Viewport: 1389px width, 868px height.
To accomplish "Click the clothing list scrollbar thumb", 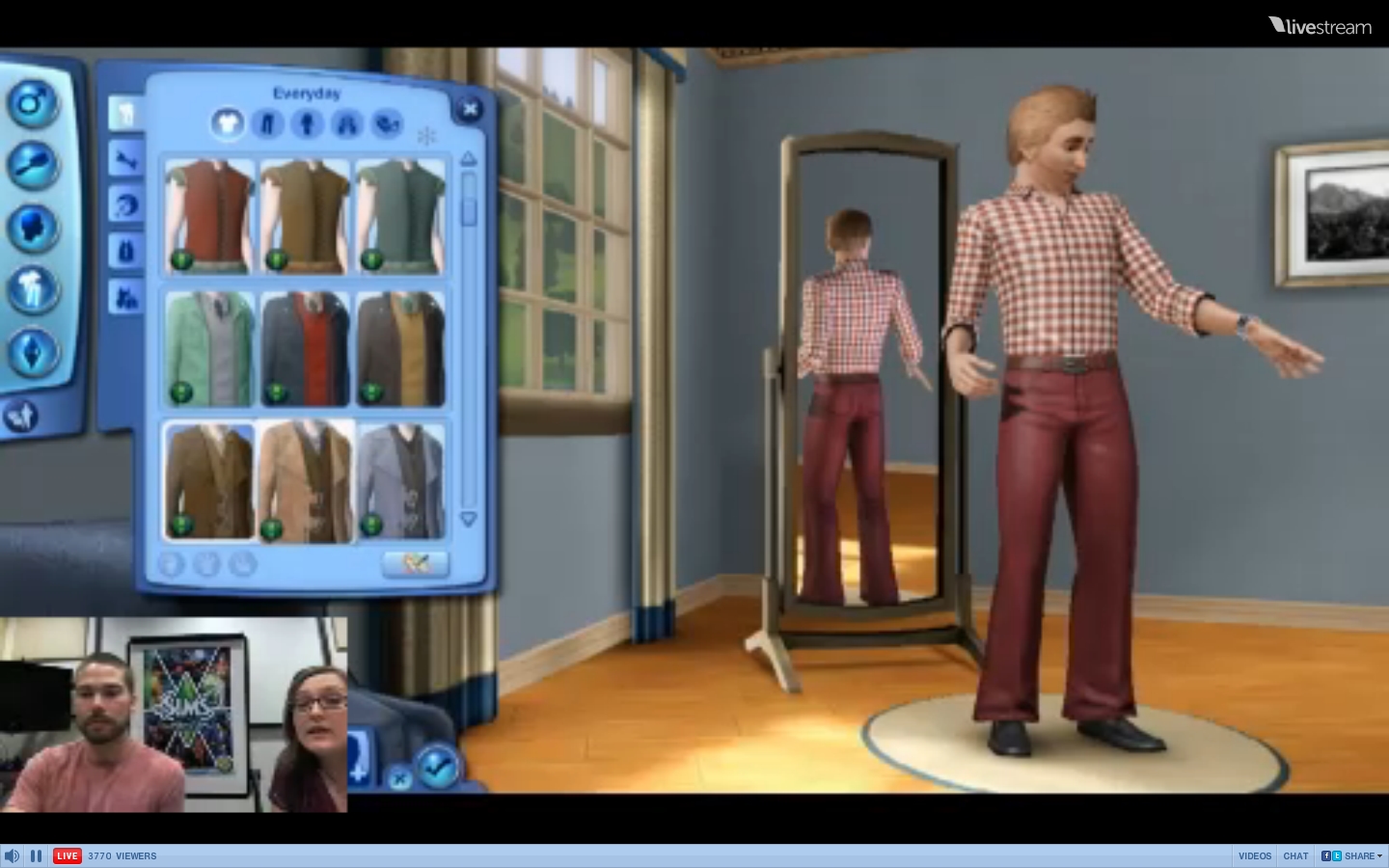I will (x=470, y=212).
